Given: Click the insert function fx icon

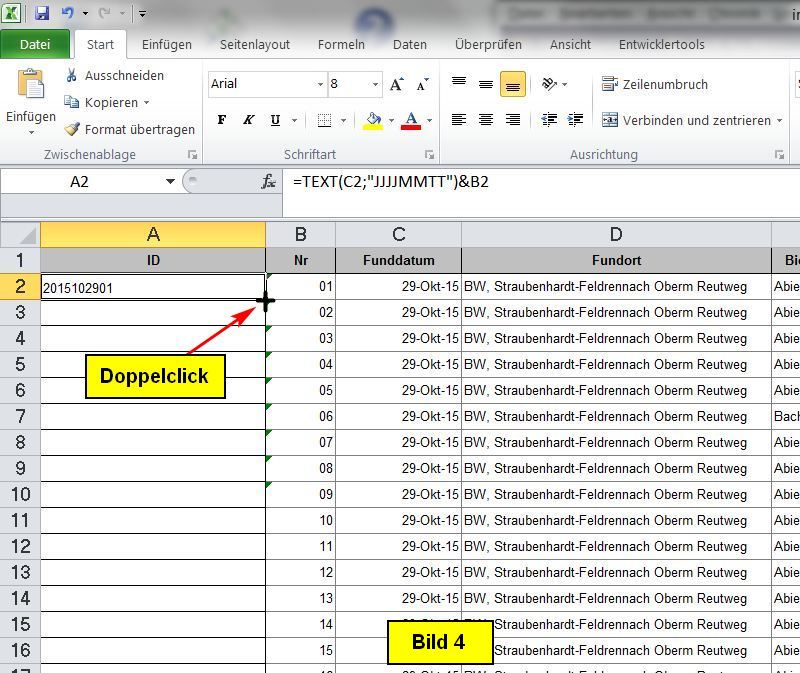Looking at the screenshot, I should pyautogui.click(x=268, y=181).
